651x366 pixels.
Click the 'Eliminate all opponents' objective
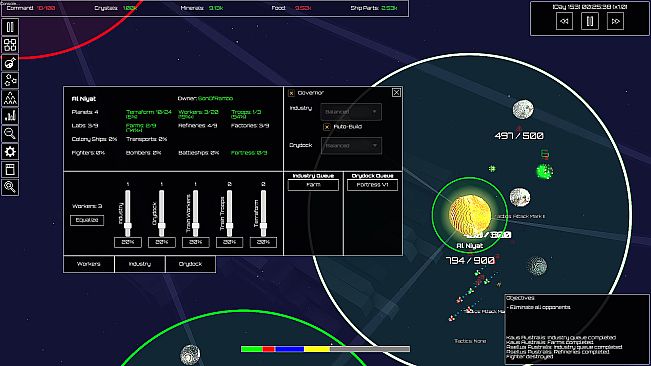[x=538, y=307]
